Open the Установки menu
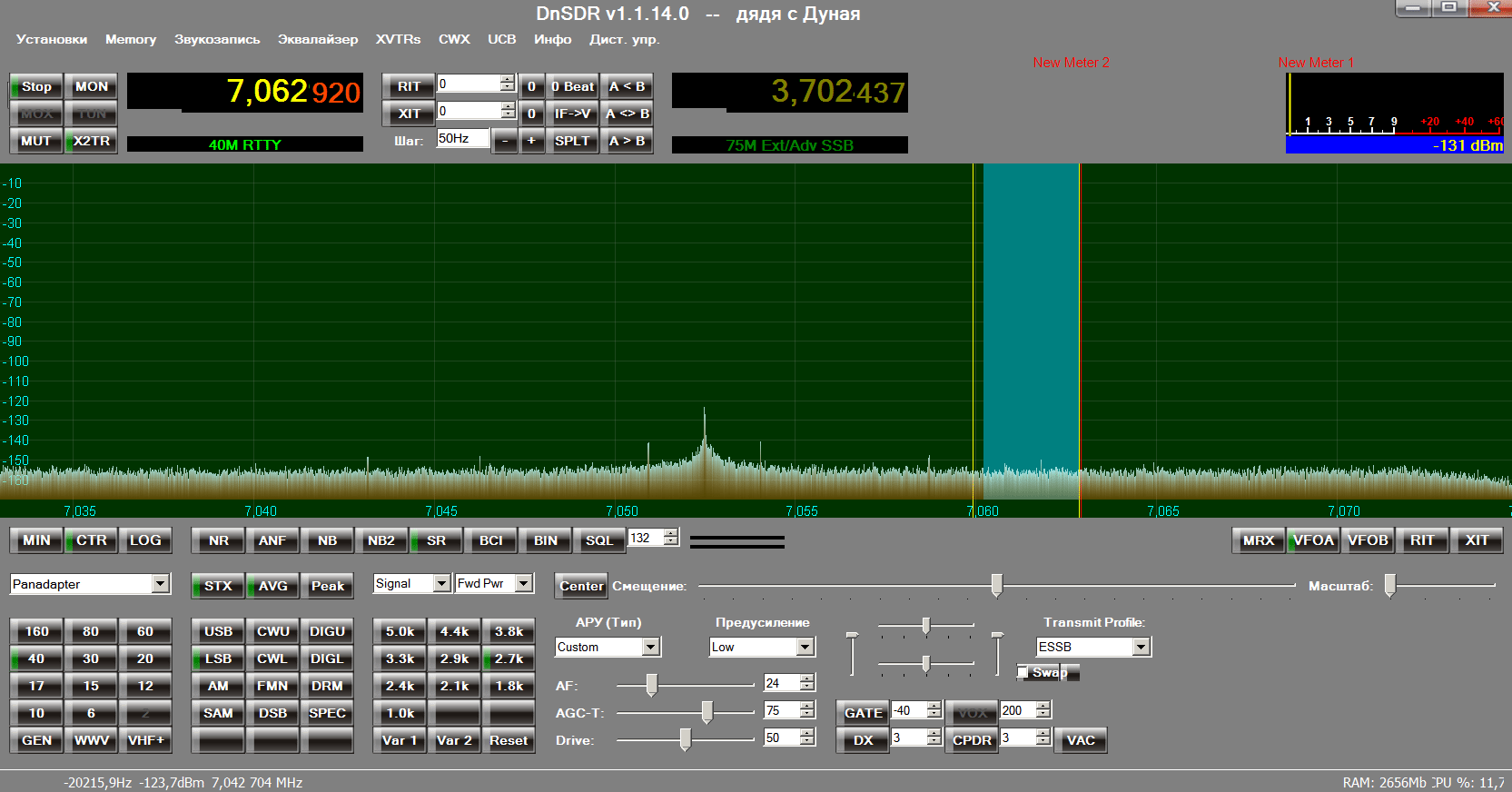 coord(52,39)
